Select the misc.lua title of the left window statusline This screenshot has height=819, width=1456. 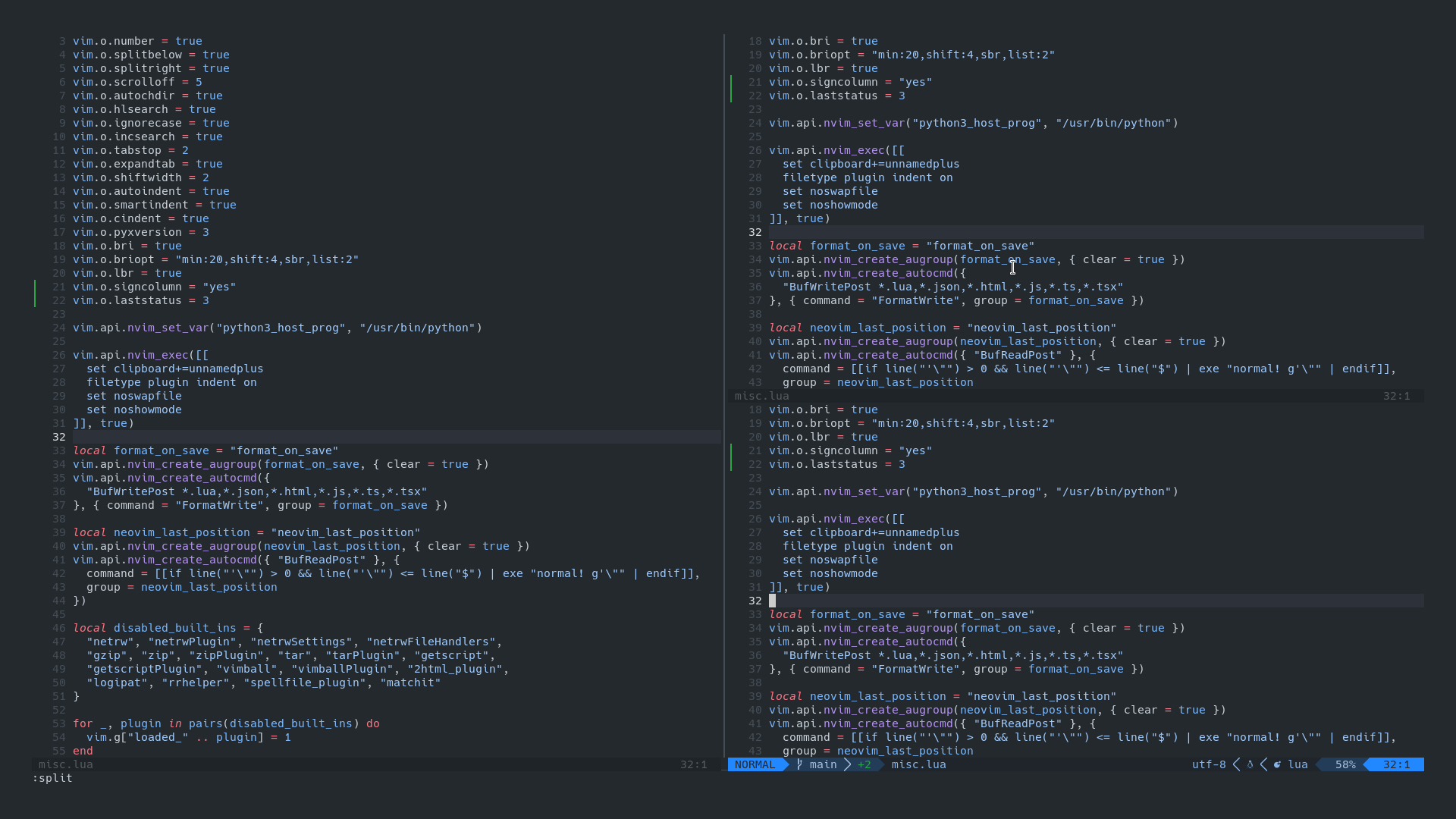coord(66,764)
